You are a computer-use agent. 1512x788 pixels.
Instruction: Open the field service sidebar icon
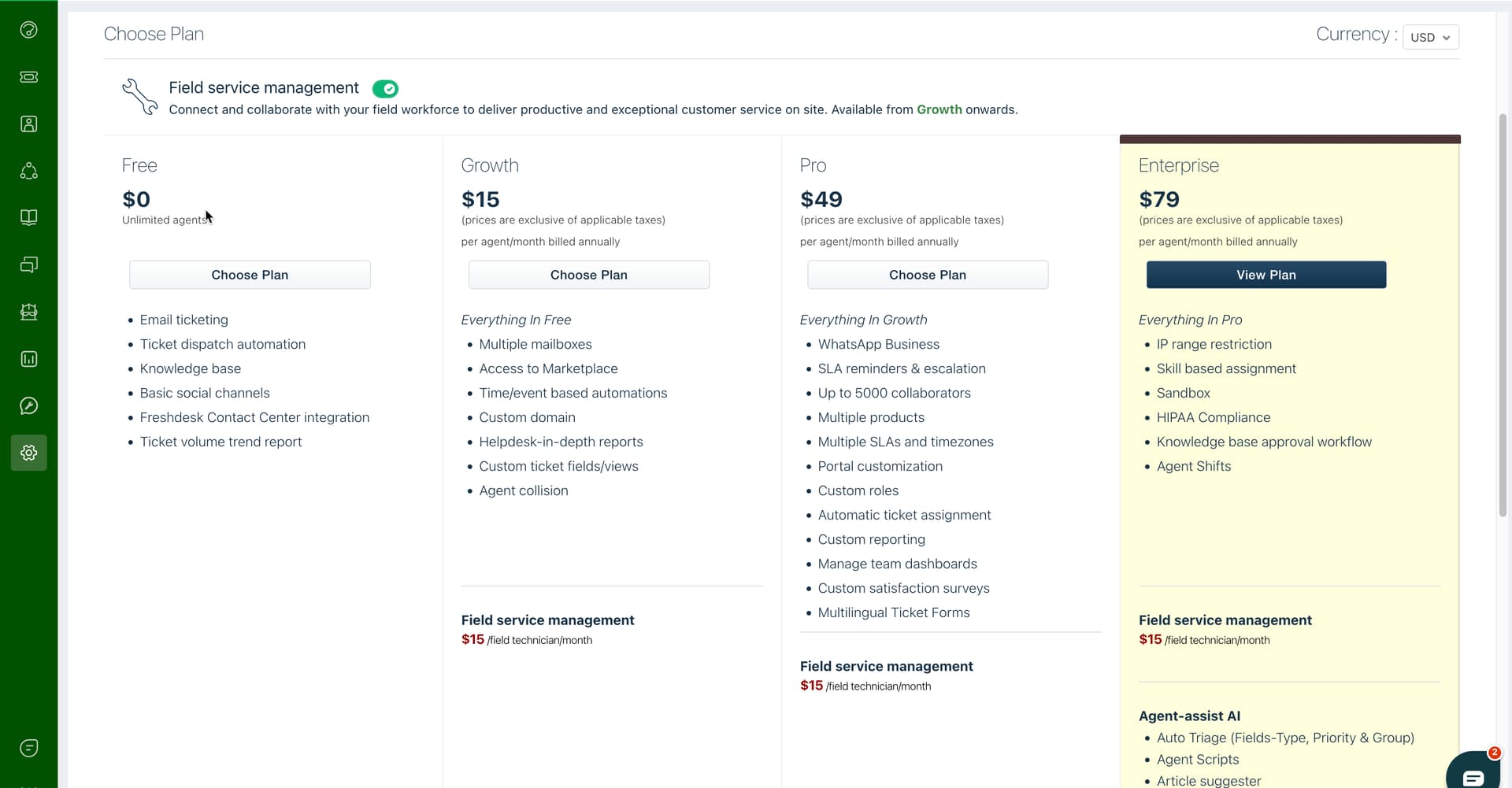click(28, 312)
